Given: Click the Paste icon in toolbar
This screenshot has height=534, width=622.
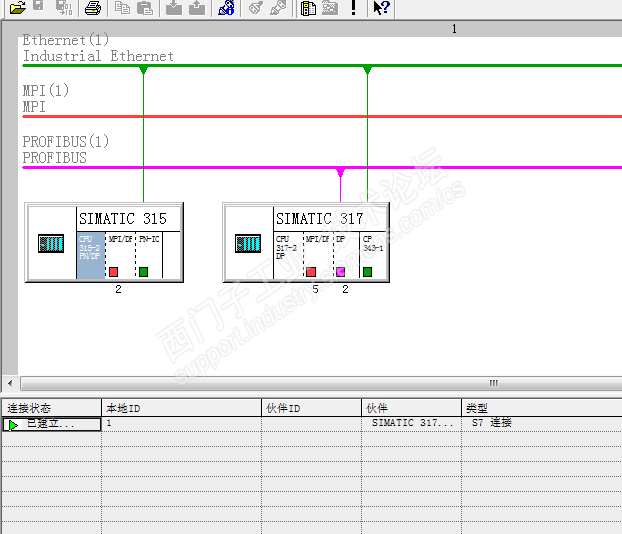Looking at the screenshot, I should point(145,8).
